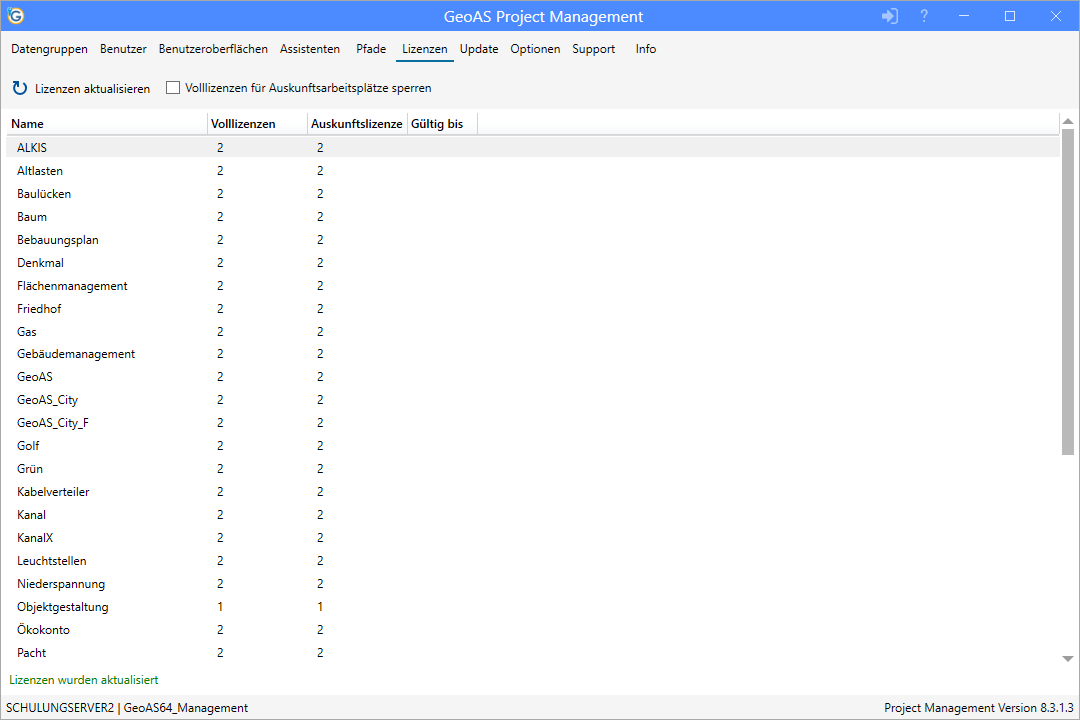
Task: Select the Golf row
Action: (533, 446)
